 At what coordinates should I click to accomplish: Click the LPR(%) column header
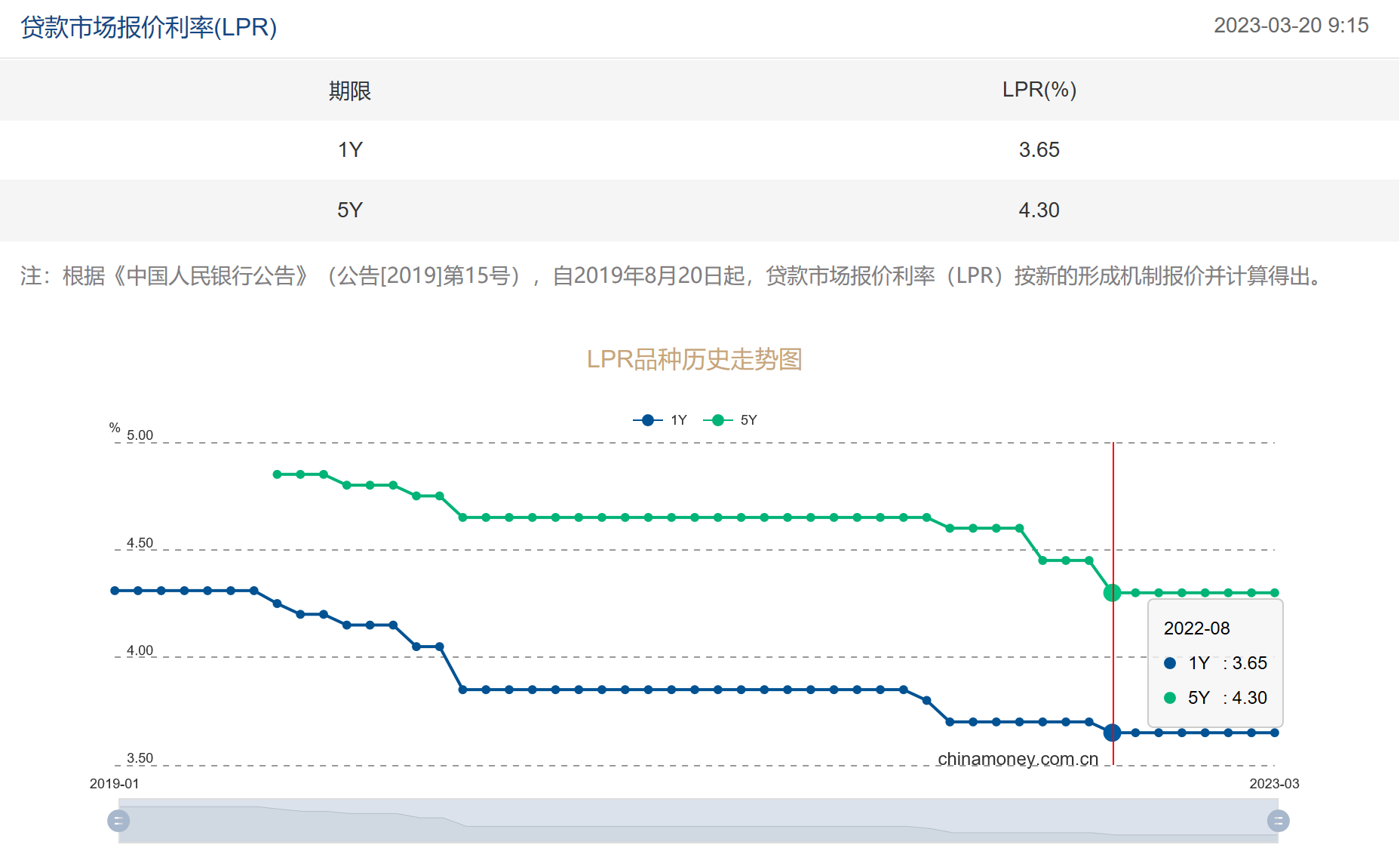click(x=1039, y=90)
